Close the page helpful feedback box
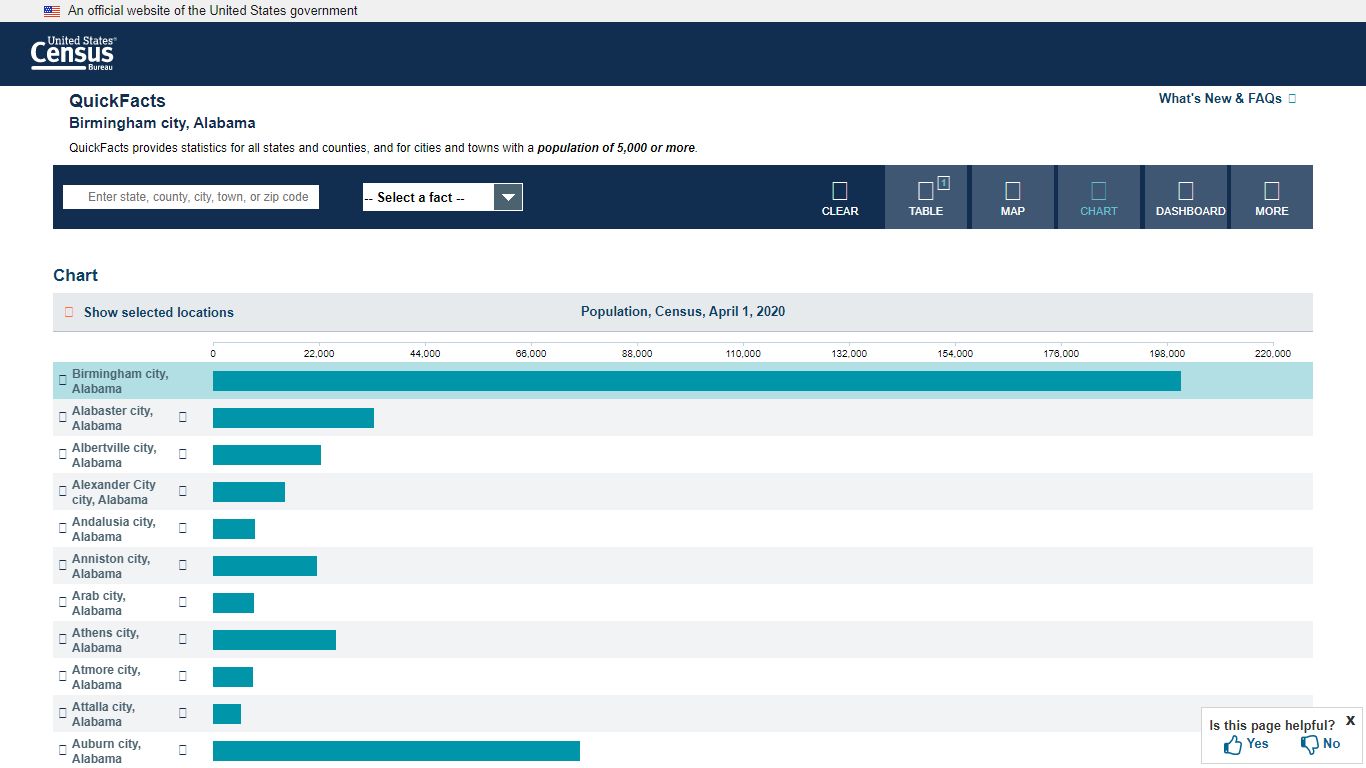1366x768 pixels. click(x=1350, y=720)
